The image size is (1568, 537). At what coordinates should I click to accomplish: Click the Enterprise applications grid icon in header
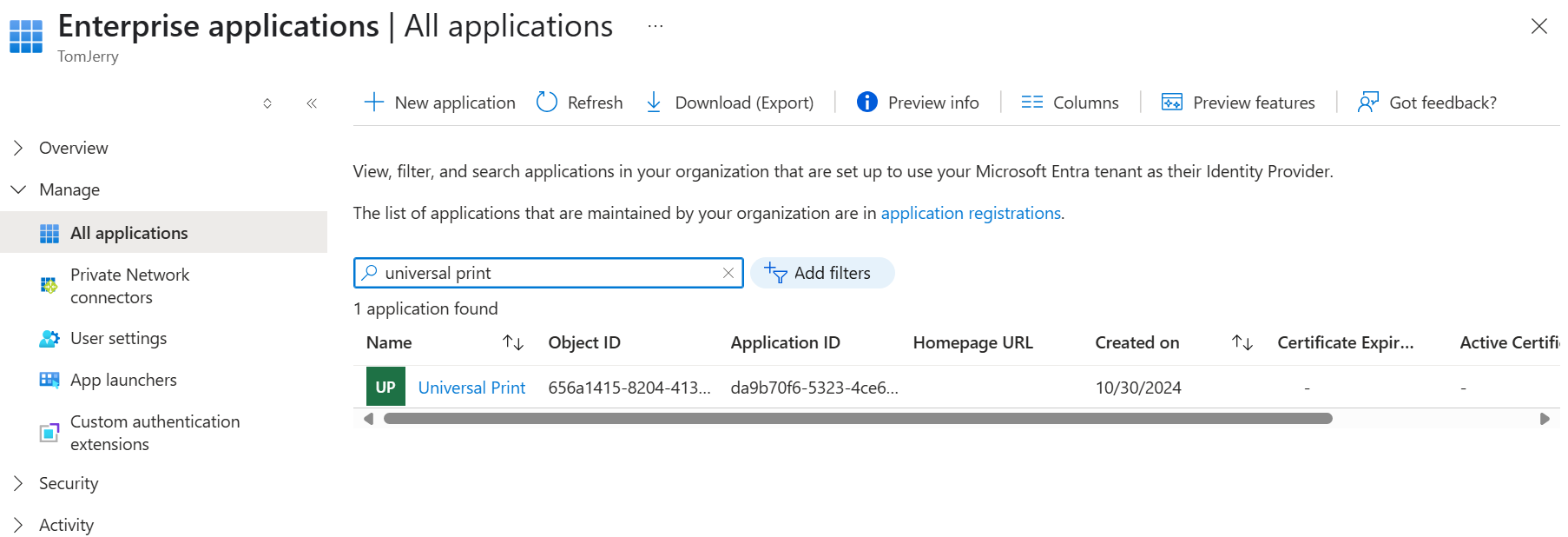(26, 36)
